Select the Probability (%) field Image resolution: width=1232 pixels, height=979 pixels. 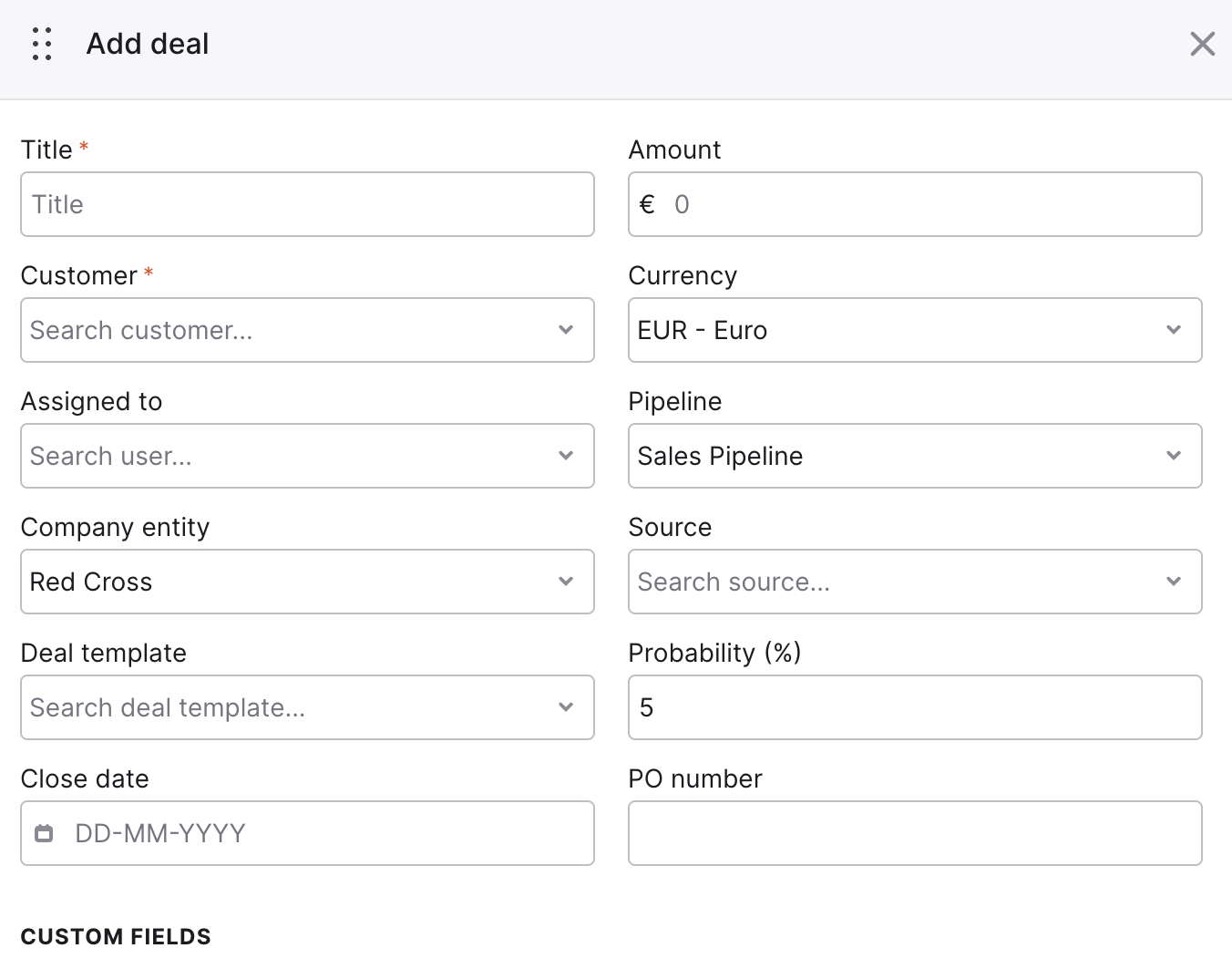[915, 707]
